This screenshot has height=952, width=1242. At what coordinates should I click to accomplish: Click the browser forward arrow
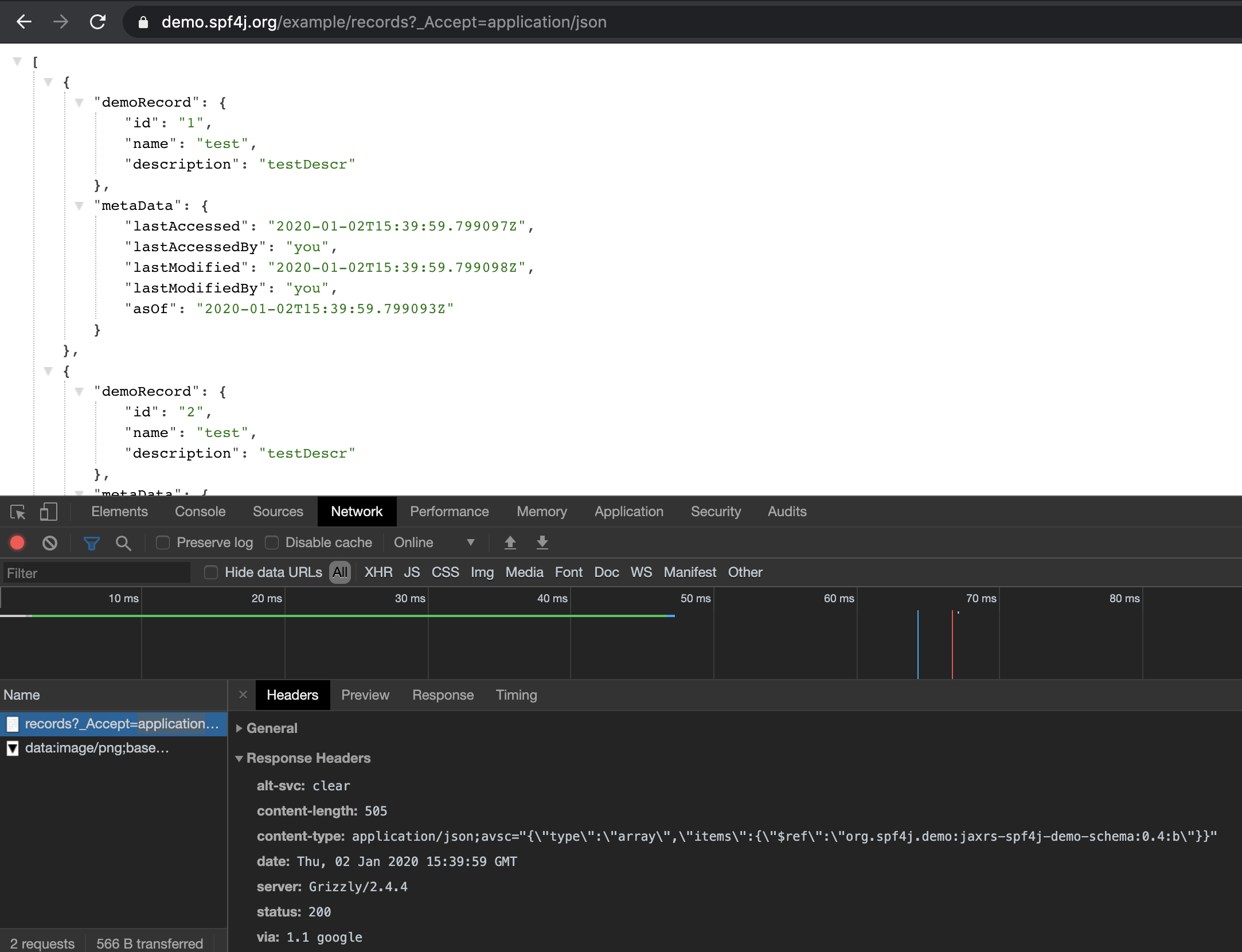point(61,22)
